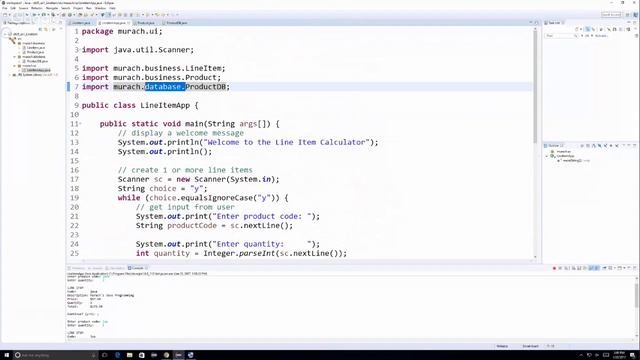Toggle Word Wrap in Console toolbar

click(585, 268)
